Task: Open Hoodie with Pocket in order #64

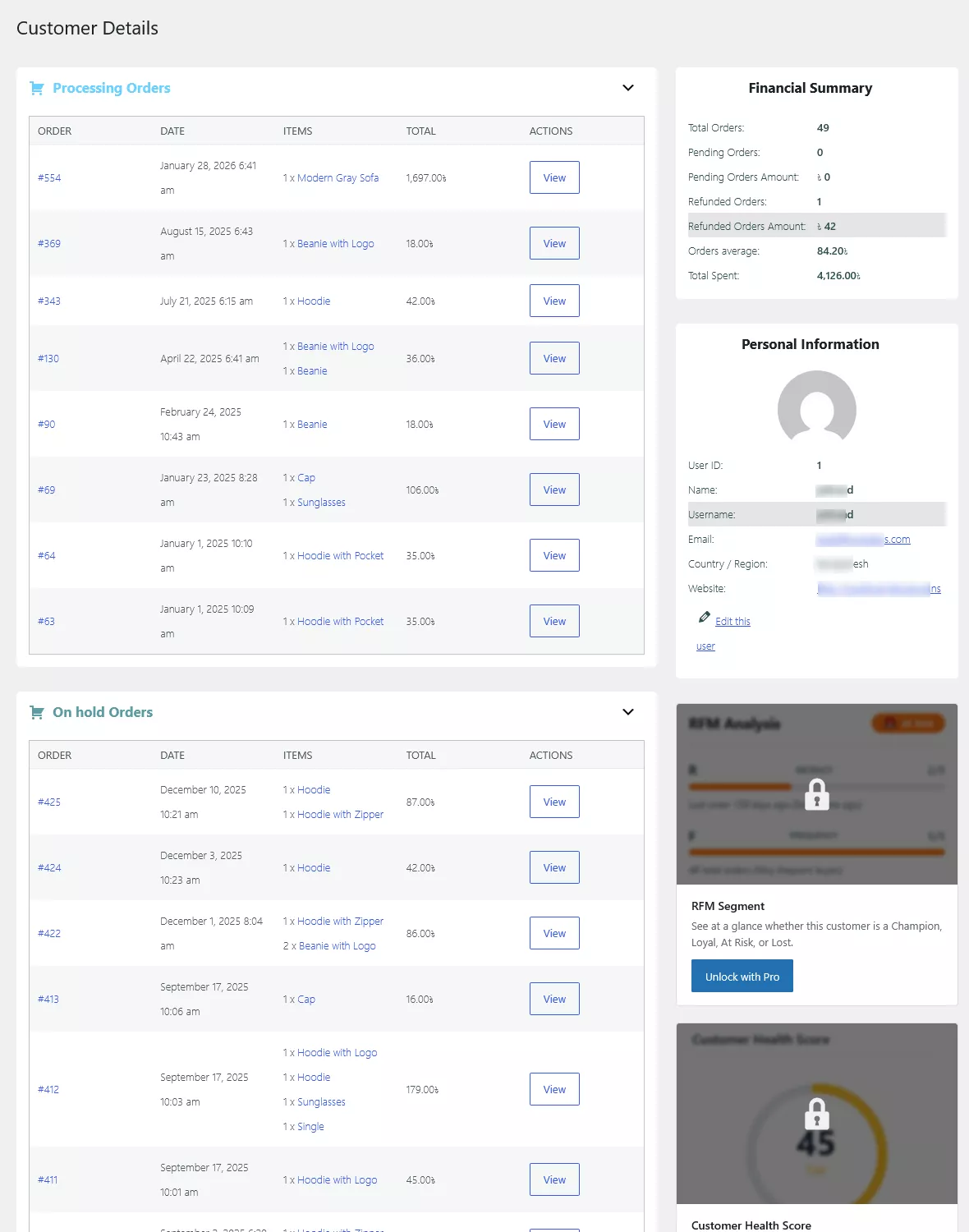Action: tap(340, 556)
